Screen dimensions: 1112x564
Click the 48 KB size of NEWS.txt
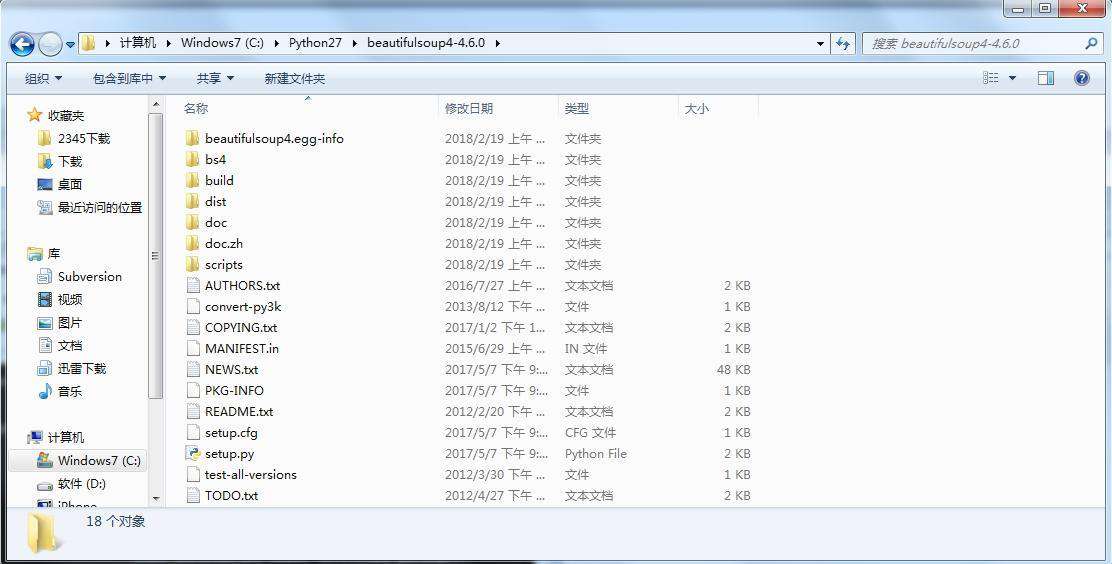(x=733, y=370)
